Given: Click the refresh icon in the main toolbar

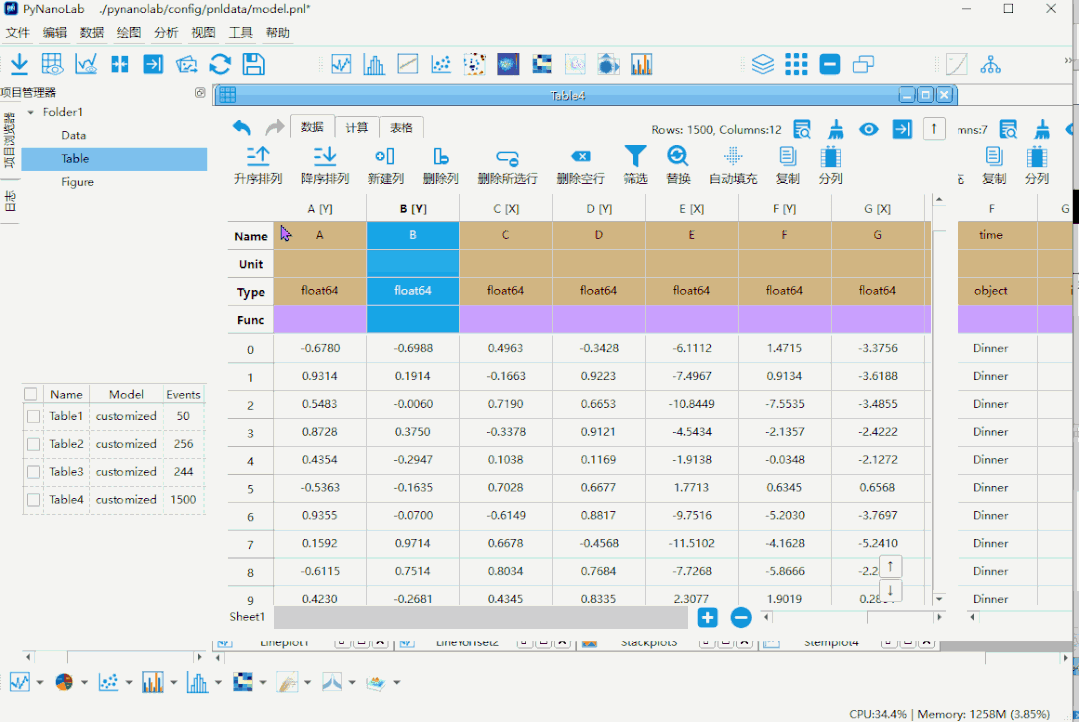Looking at the screenshot, I should 220,64.
